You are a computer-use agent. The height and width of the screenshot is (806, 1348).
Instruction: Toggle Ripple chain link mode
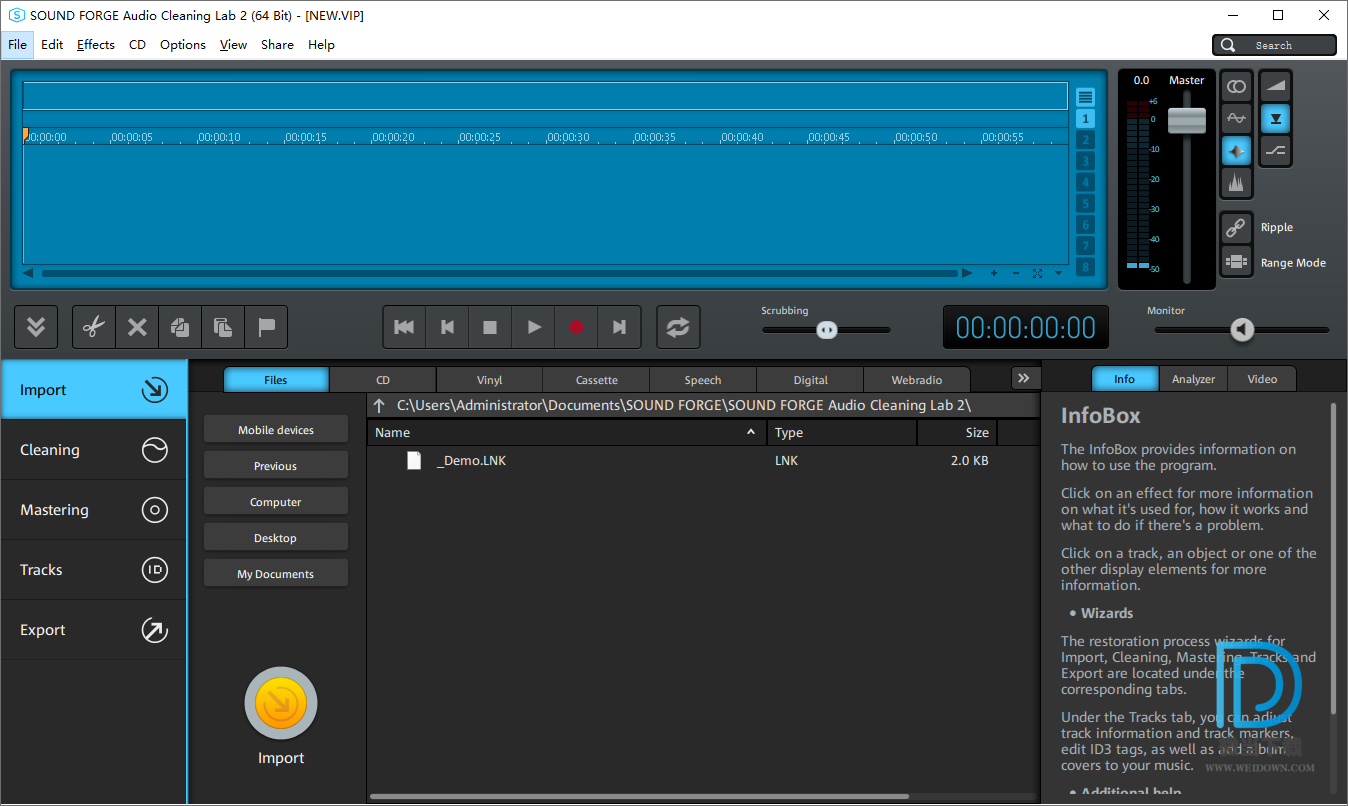tap(1237, 227)
